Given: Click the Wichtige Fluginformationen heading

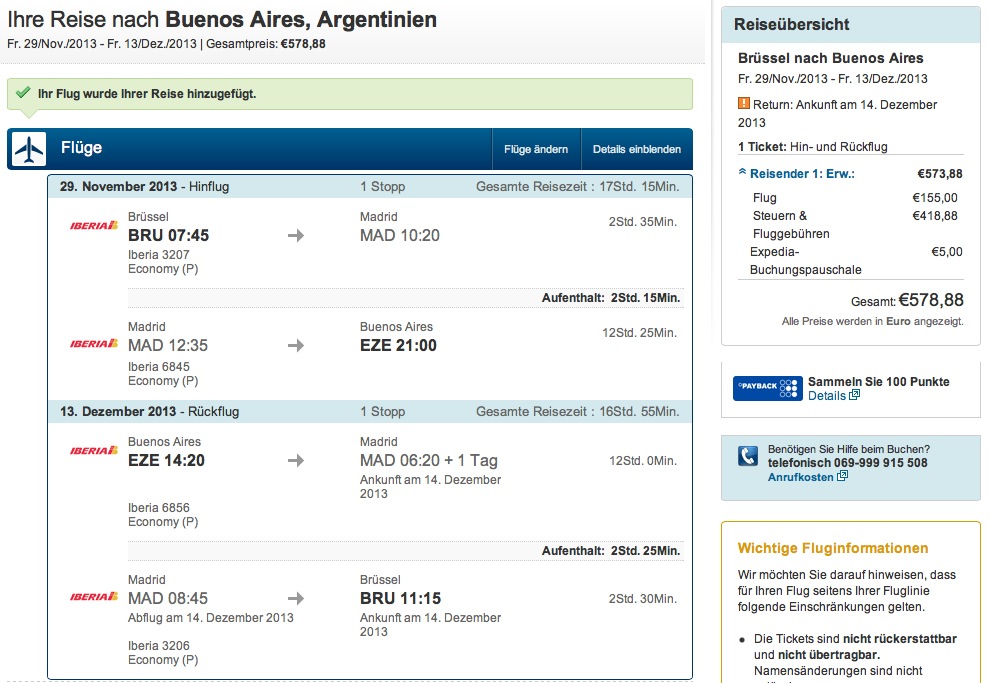Looking at the screenshot, I should 833,548.
